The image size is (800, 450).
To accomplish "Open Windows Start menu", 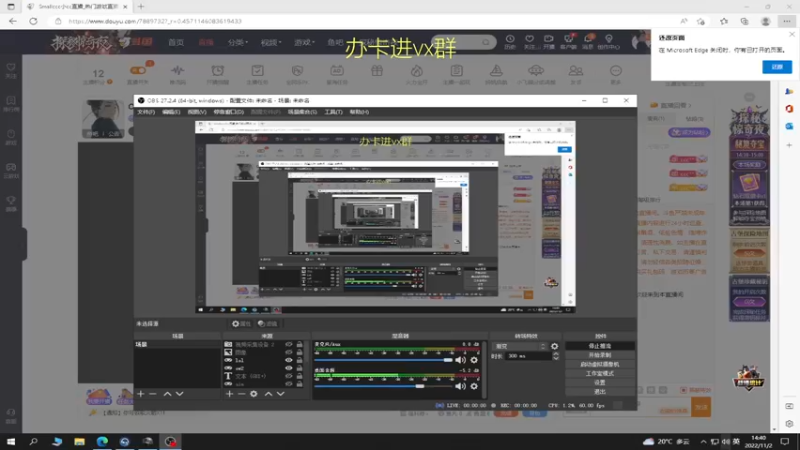I will click(x=11, y=441).
